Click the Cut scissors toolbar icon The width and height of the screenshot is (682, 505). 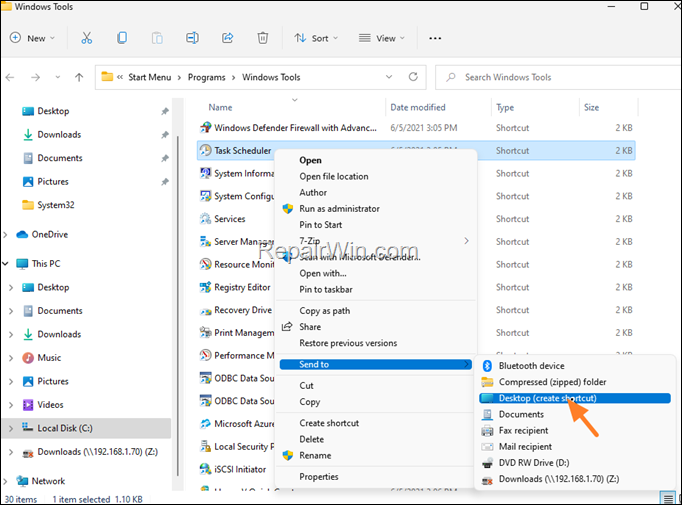pos(87,38)
